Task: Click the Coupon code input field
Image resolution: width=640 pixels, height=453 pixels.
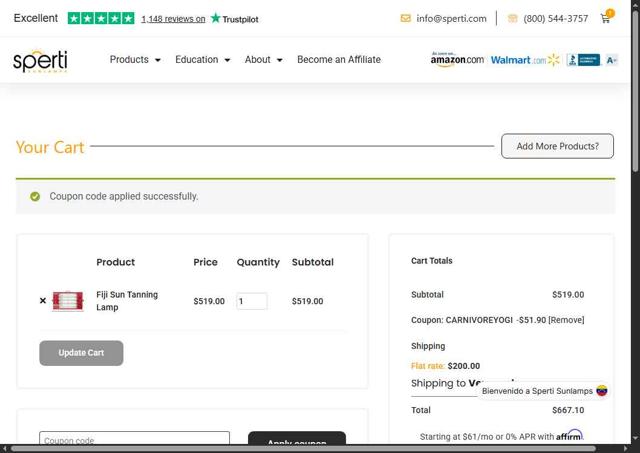Action: 134,438
